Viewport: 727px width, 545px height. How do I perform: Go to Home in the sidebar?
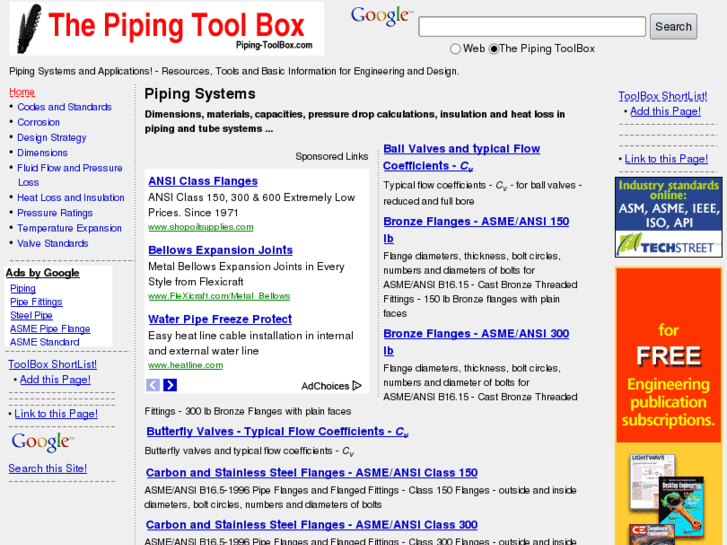tap(22, 92)
